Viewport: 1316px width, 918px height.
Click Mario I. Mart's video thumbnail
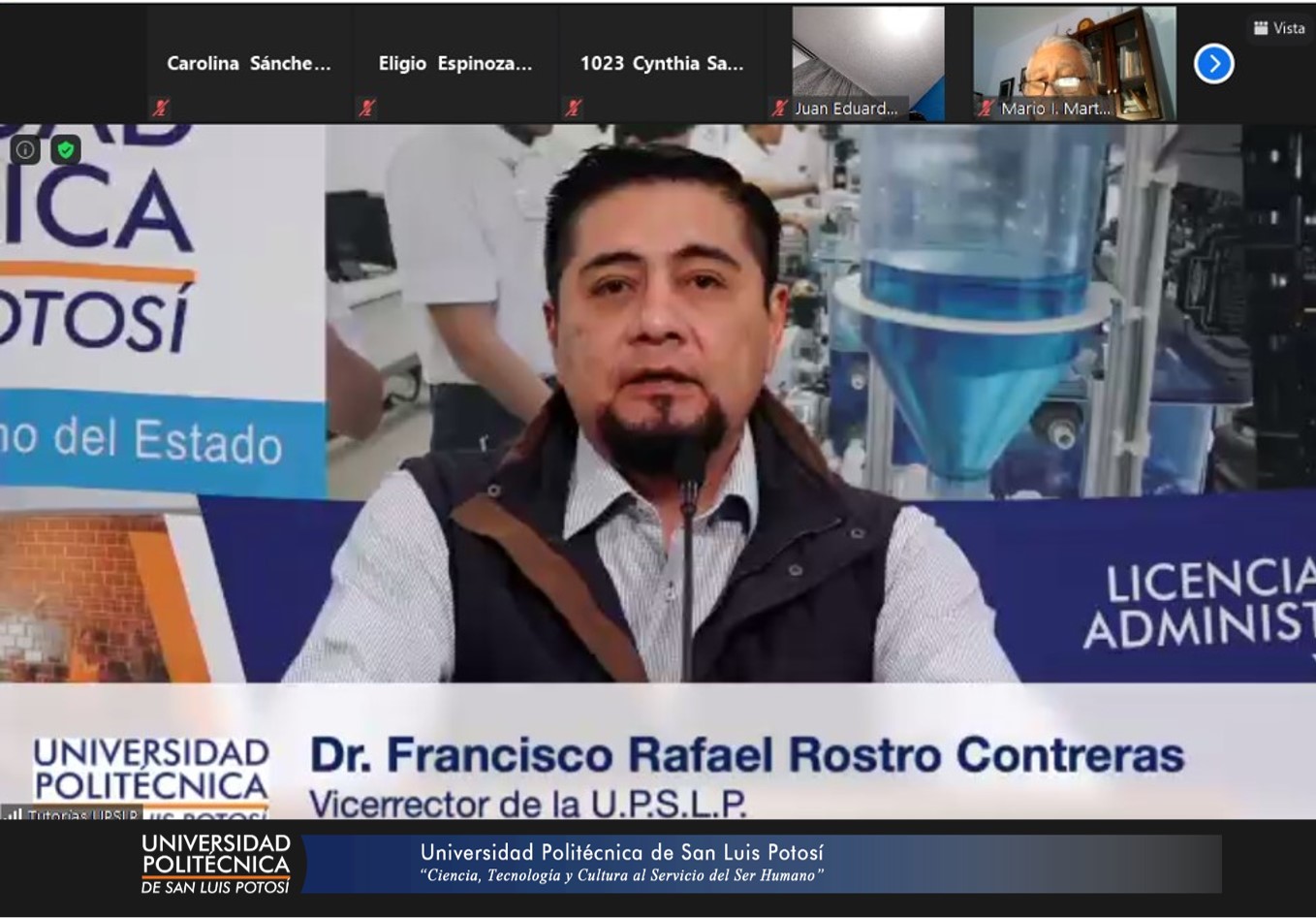(x=1074, y=53)
